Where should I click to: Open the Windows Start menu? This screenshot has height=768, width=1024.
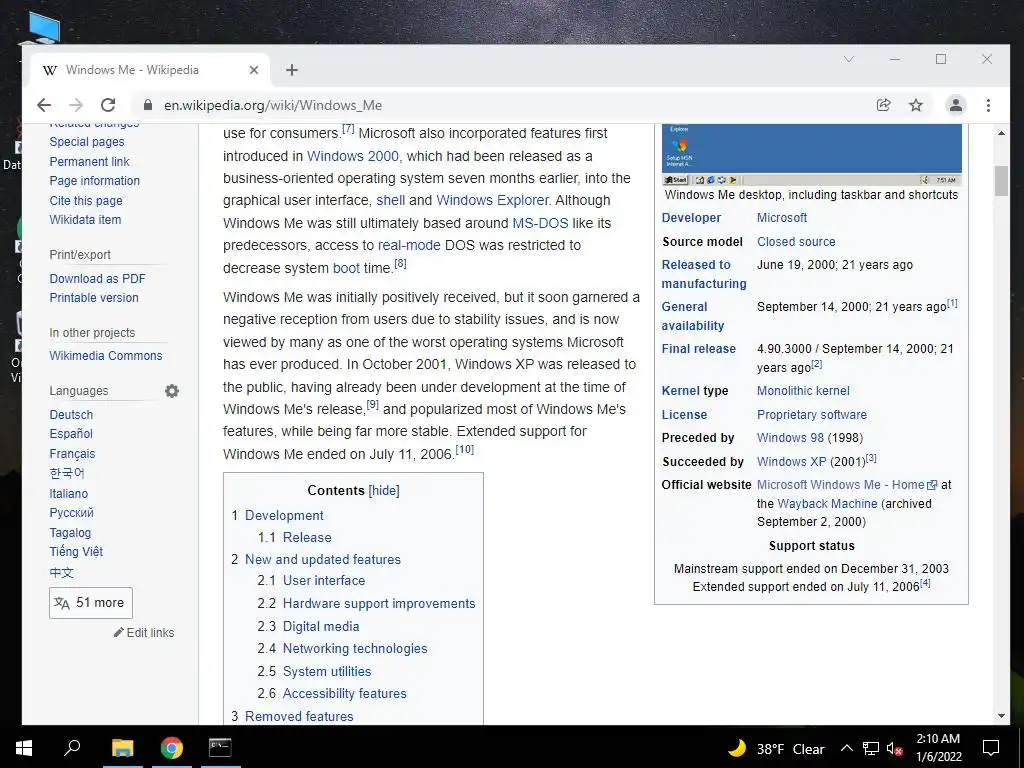click(x=24, y=748)
